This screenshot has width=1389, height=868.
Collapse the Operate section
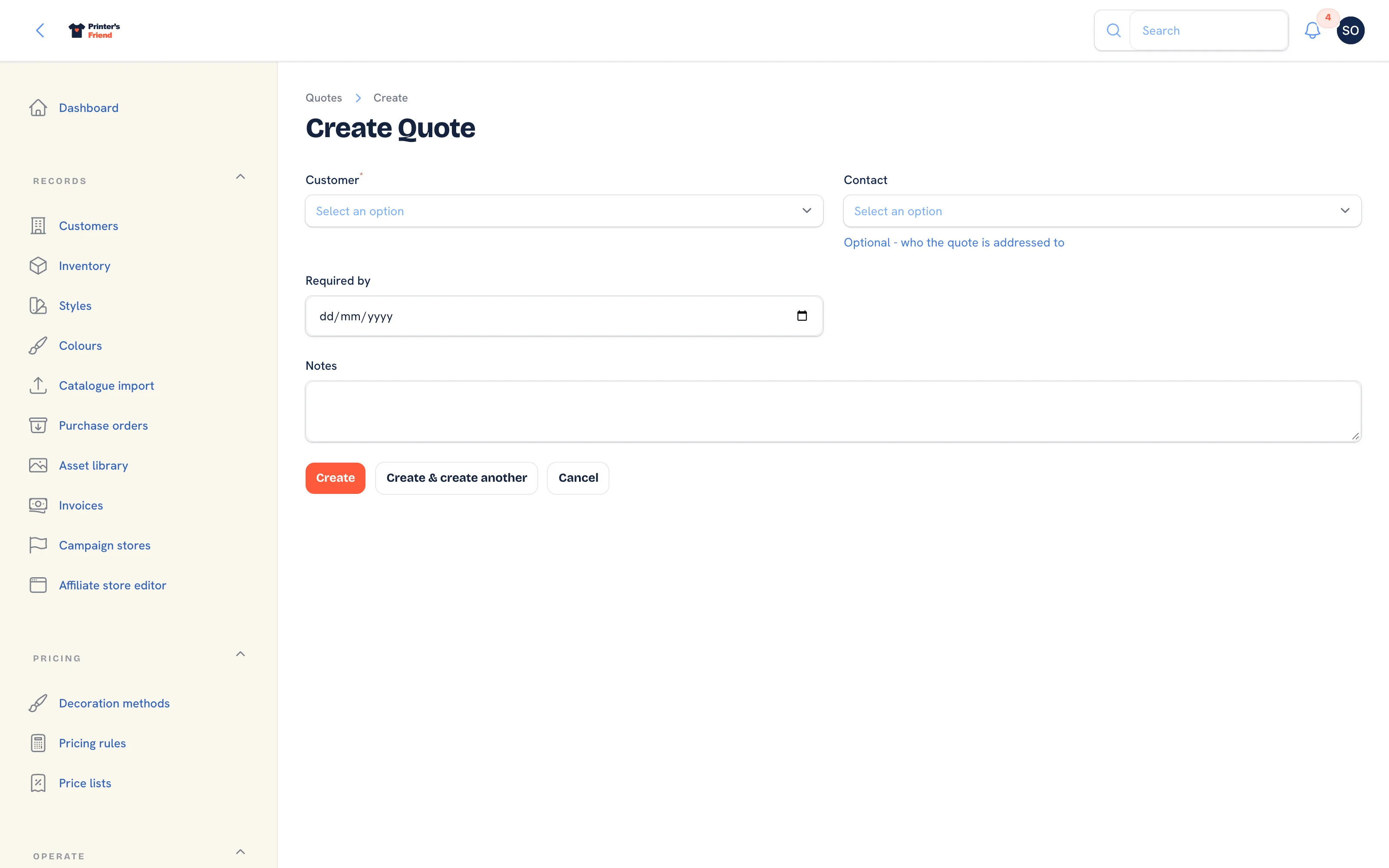[240, 852]
